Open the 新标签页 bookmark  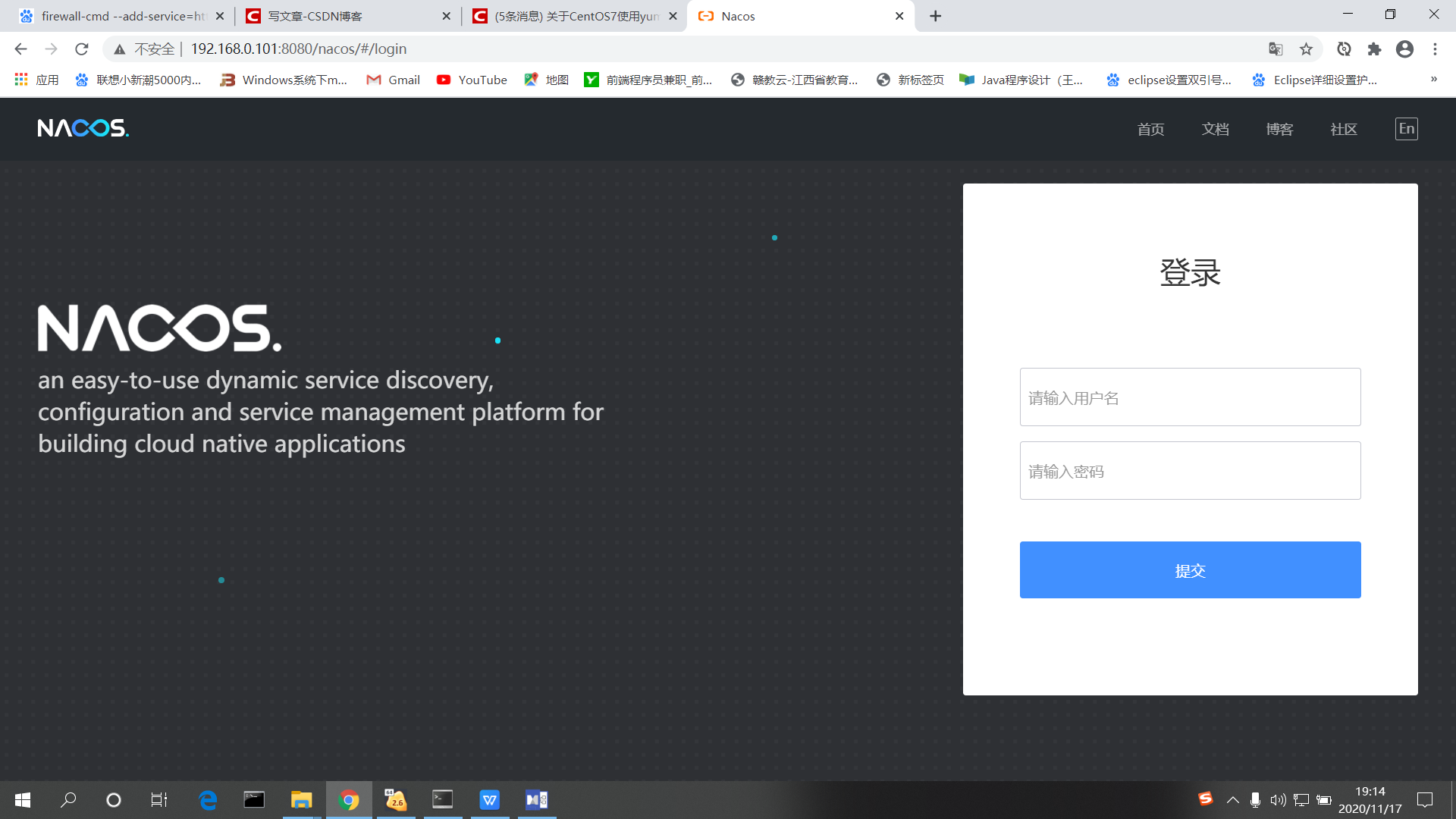tap(910, 80)
